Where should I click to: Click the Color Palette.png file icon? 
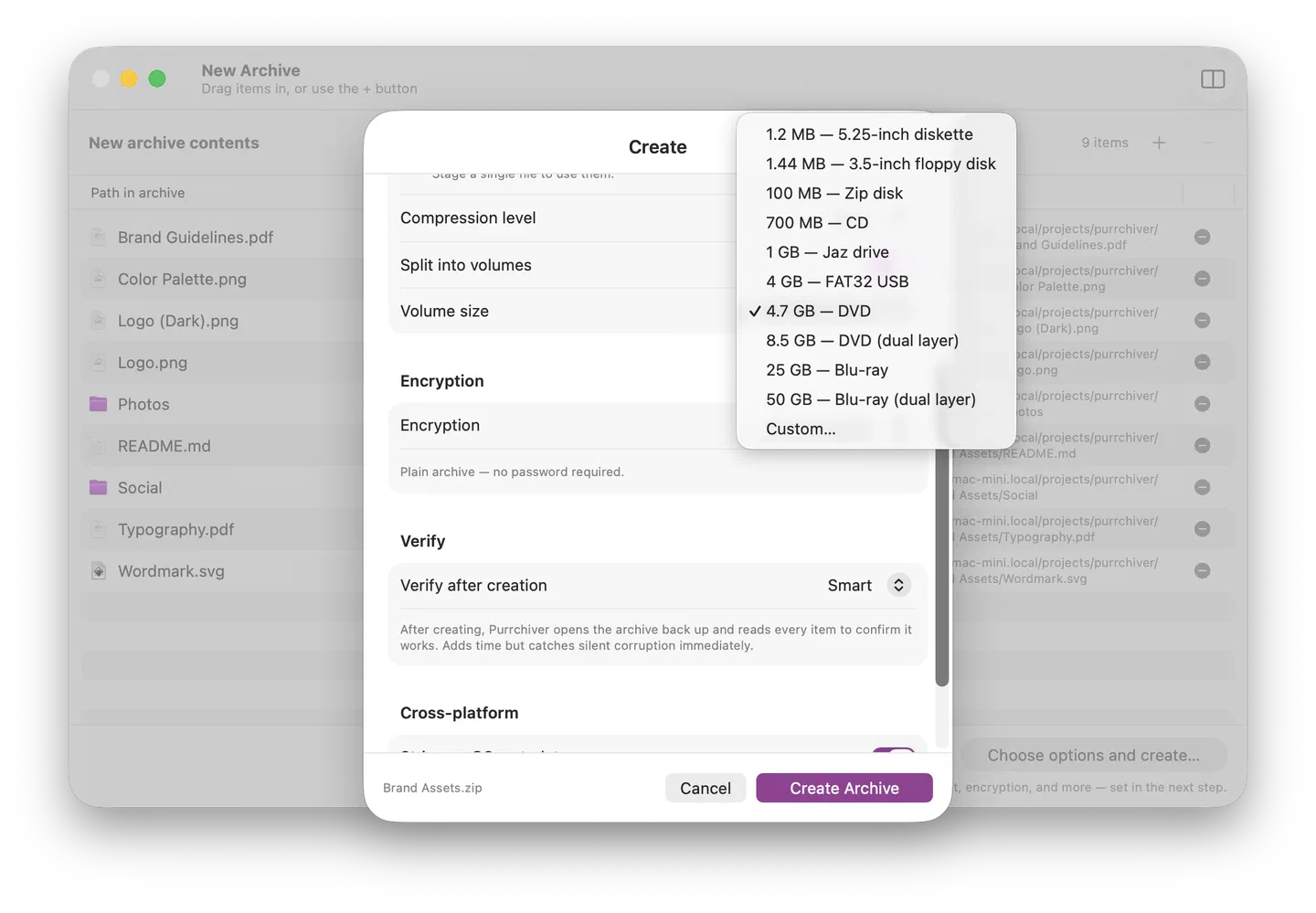(98, 279)
